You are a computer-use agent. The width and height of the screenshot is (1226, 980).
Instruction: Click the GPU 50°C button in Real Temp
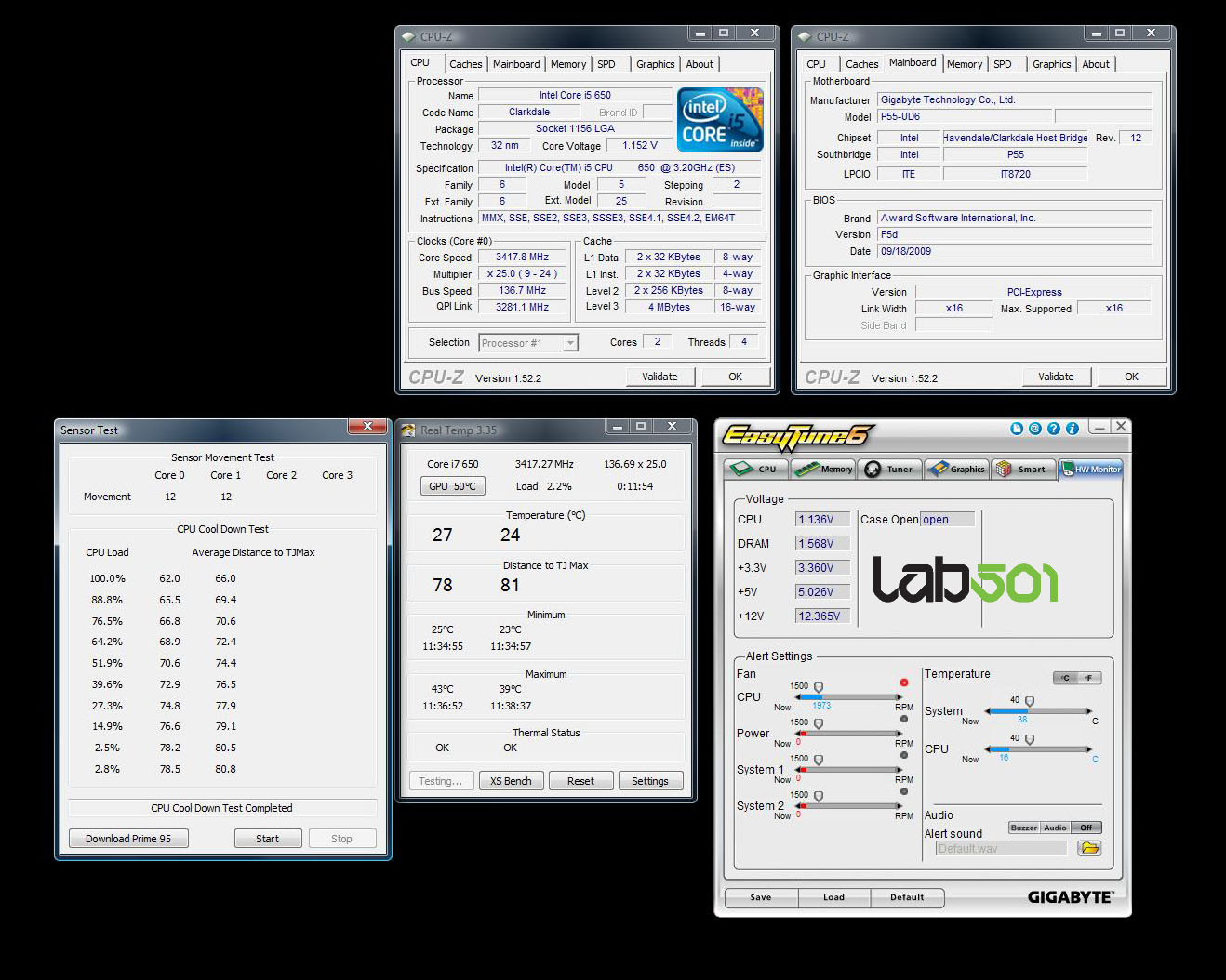click(452, 486)
